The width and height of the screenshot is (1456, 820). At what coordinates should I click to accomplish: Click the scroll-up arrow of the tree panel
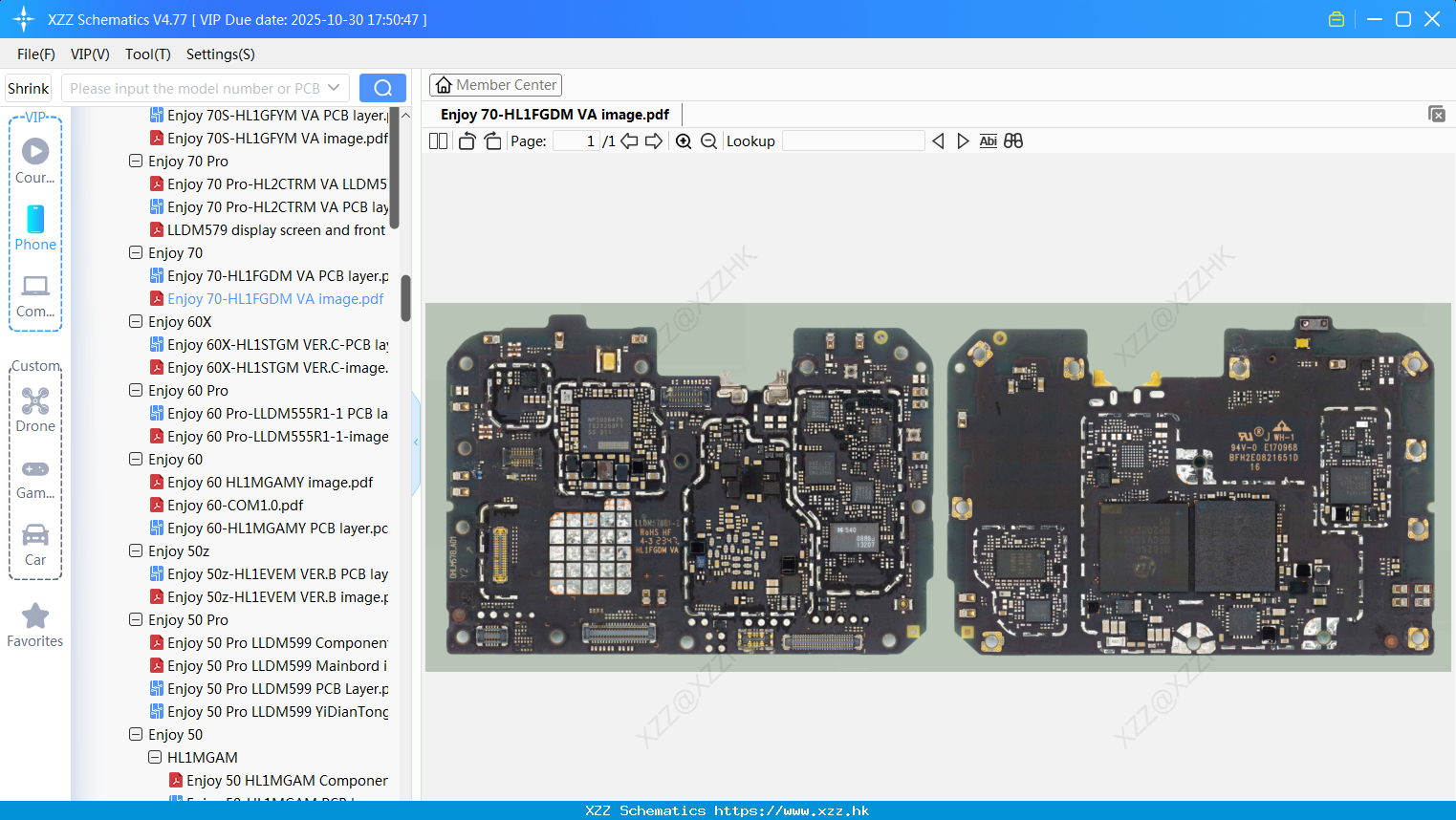(405, 115)
